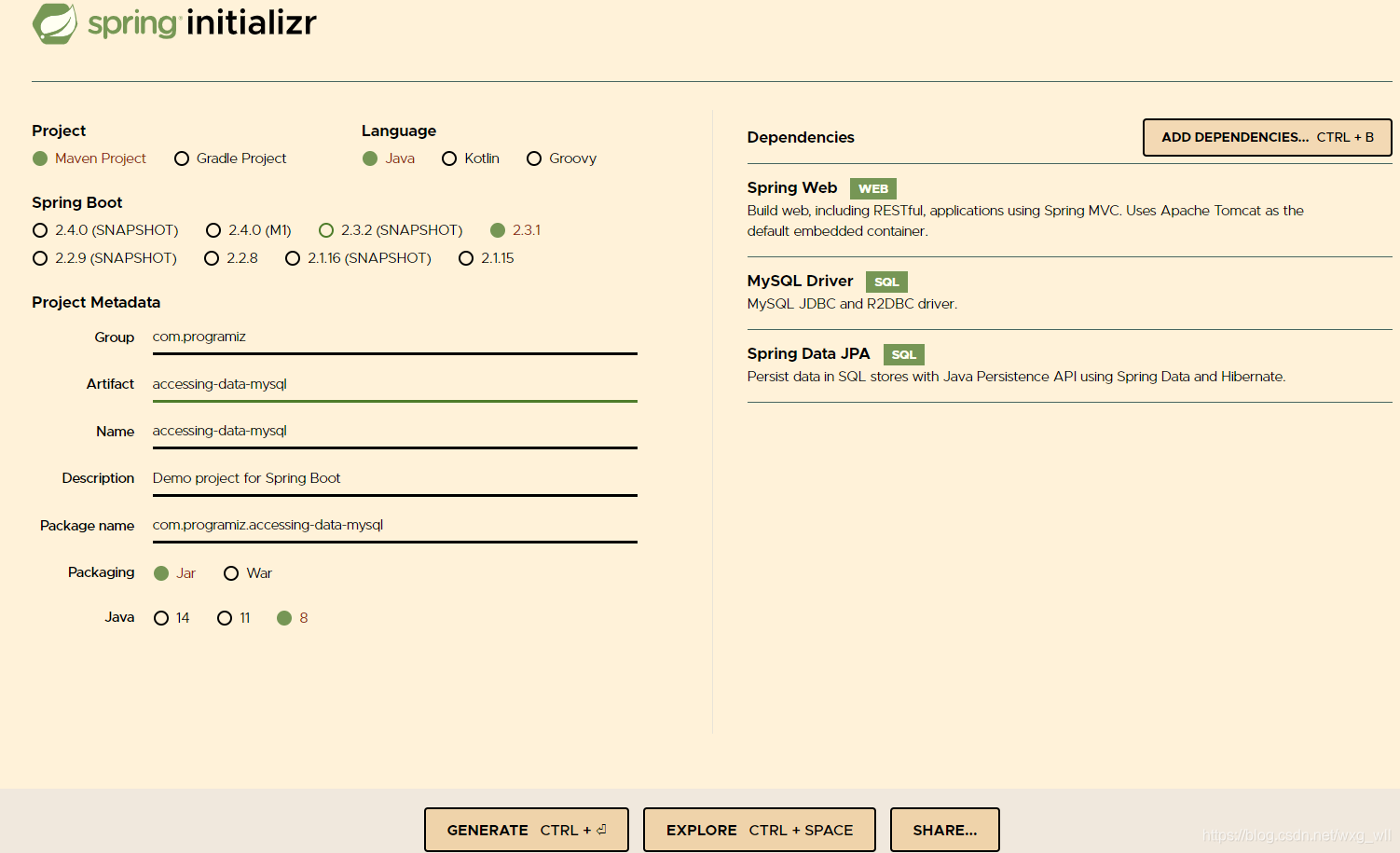
Task: Choose Java as the language
Action: pos(370,158)
